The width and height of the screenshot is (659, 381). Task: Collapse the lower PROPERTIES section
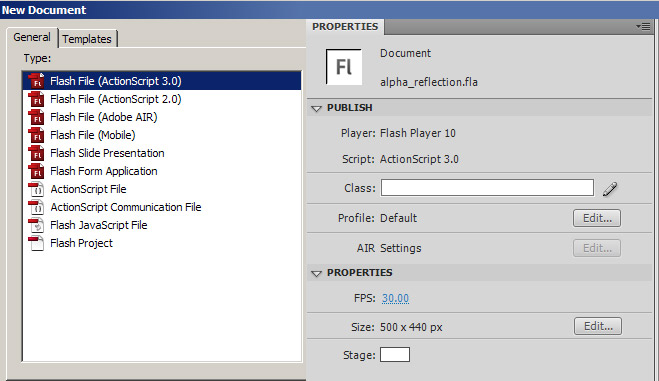click(x=316, y=273)
